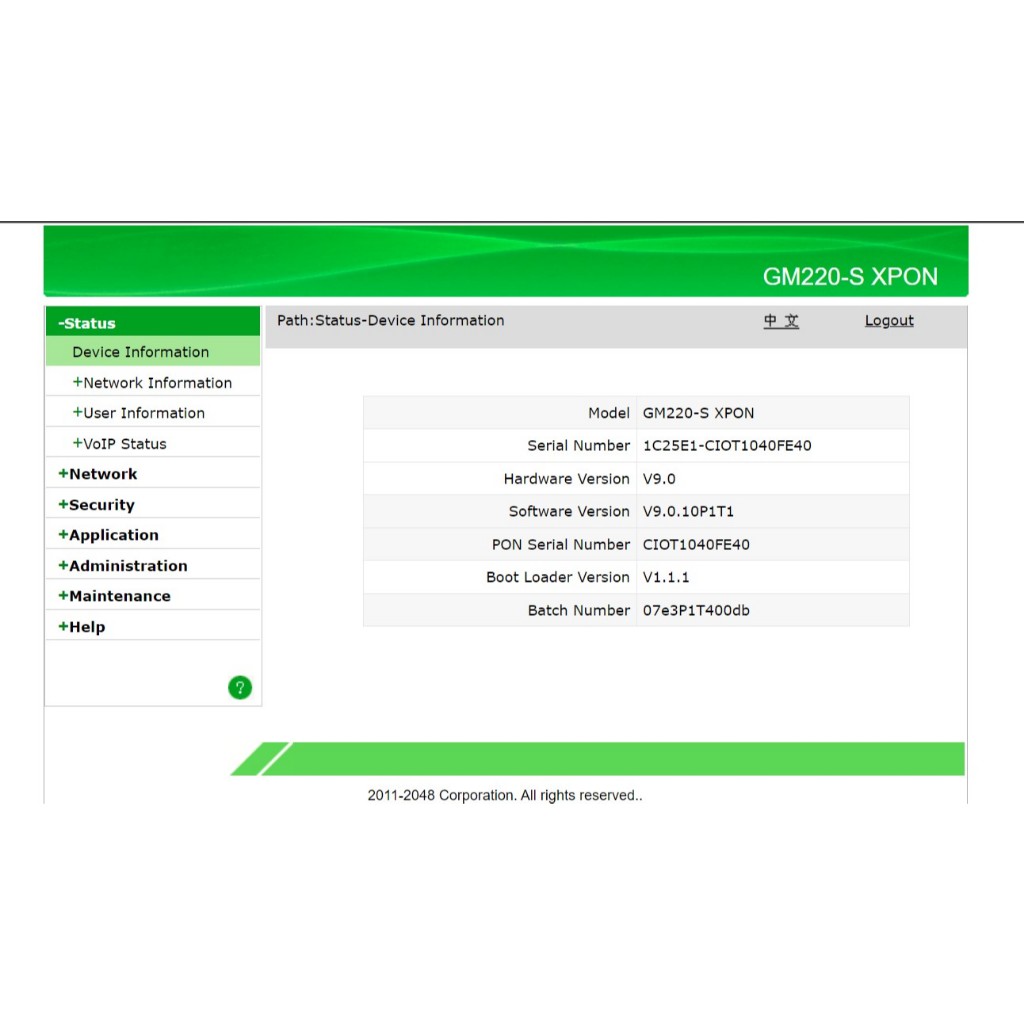Screen dimensions: 1024x1024
Task: Expand the Administration menu section
Action: coord(123,566)
